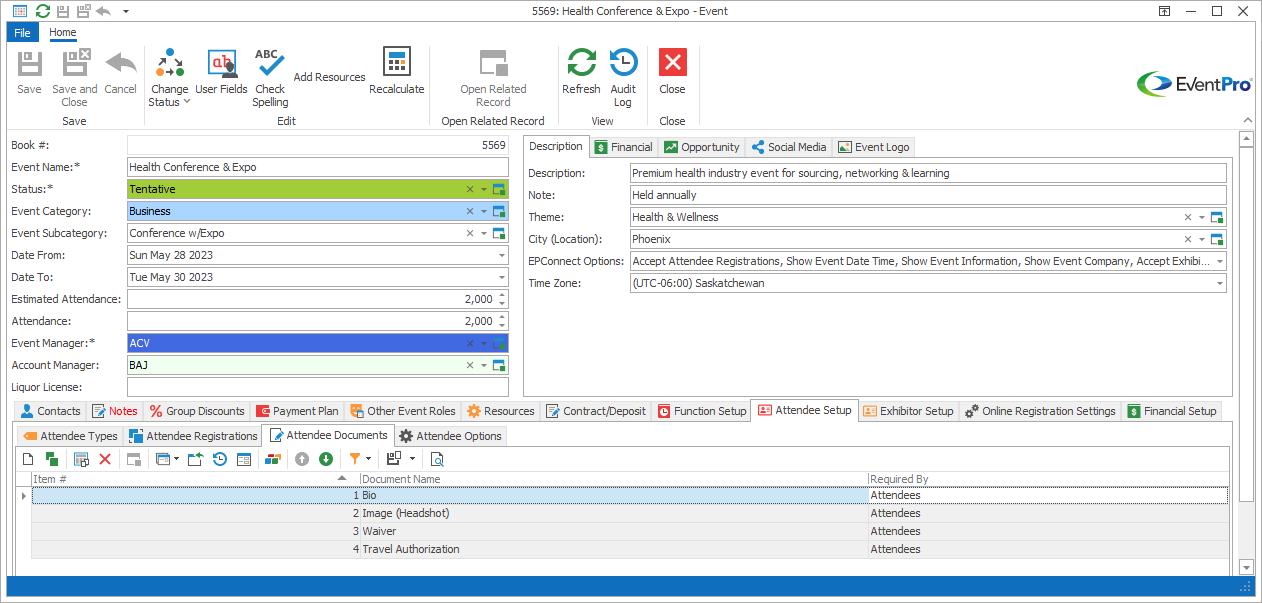This screenshot has width=1262, height=603.
Task: Run Check Spelling
Action: (269, 78)
